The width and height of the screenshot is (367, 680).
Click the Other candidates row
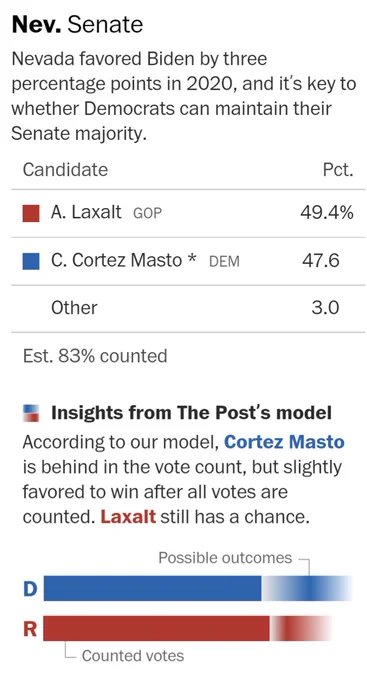tap(188, 308)
